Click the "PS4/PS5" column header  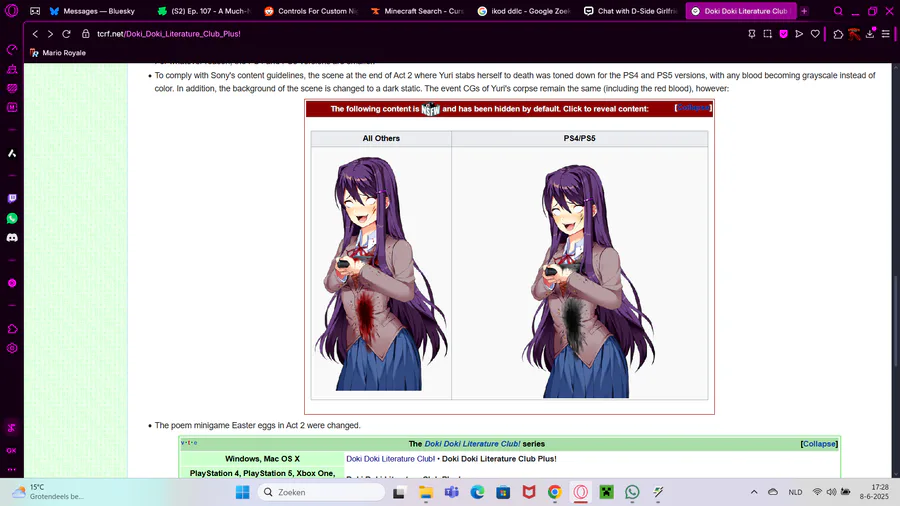tap(580, 138)
